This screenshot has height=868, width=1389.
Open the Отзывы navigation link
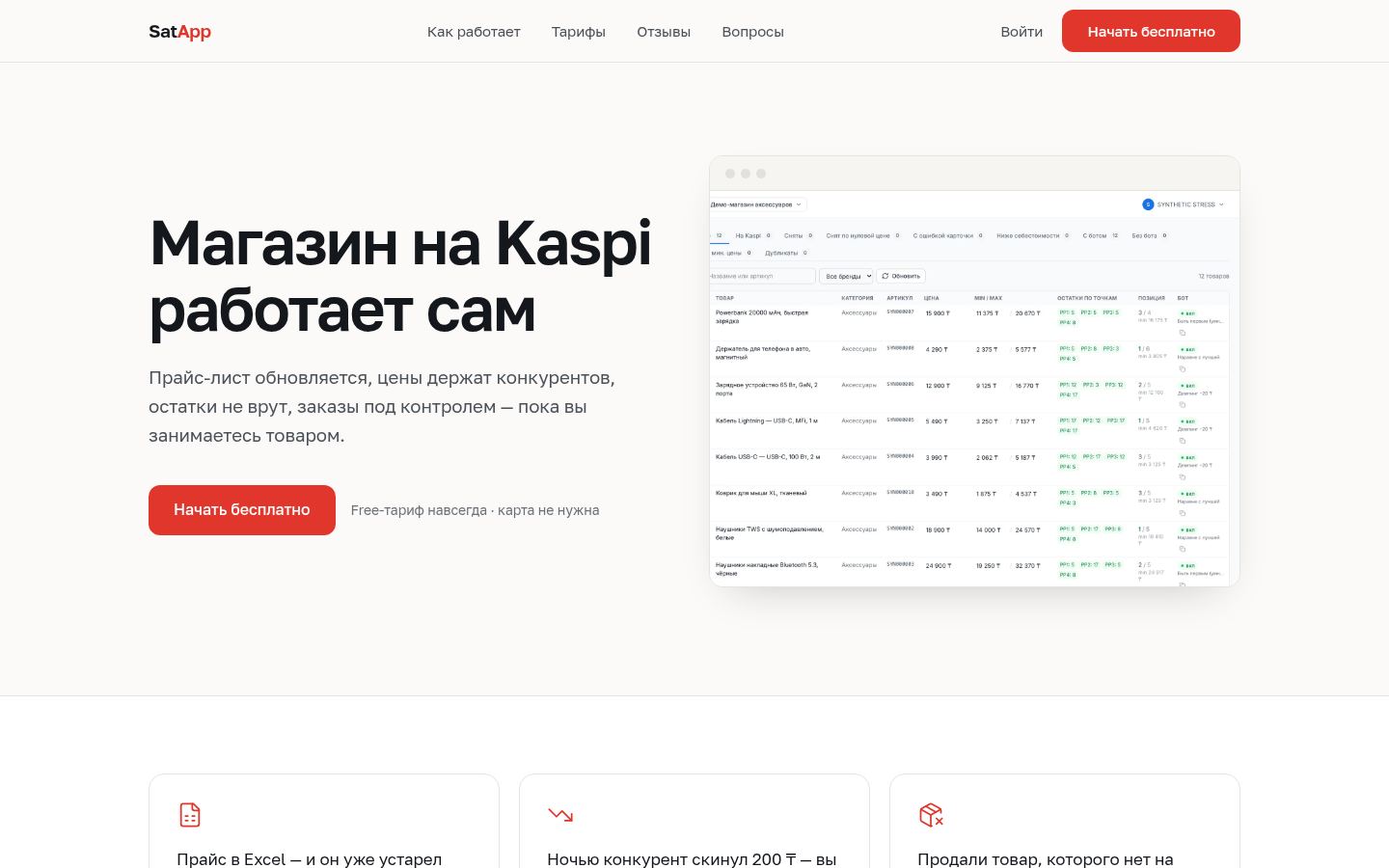664,32
